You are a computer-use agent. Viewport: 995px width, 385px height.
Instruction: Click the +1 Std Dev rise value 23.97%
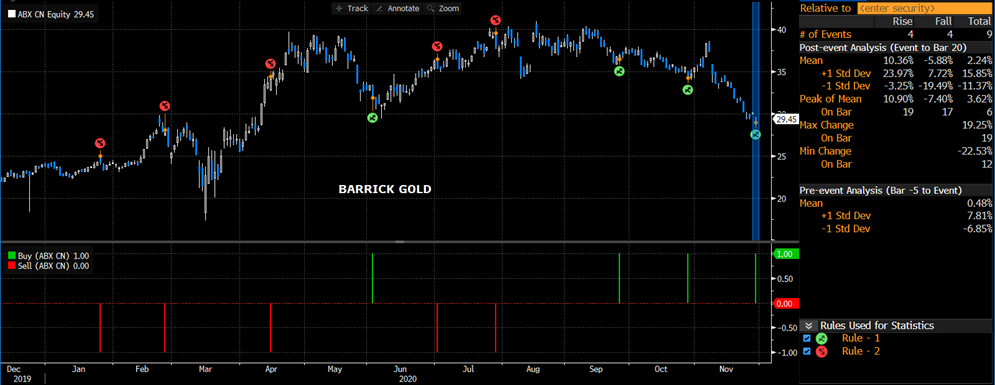coord(900,73)
